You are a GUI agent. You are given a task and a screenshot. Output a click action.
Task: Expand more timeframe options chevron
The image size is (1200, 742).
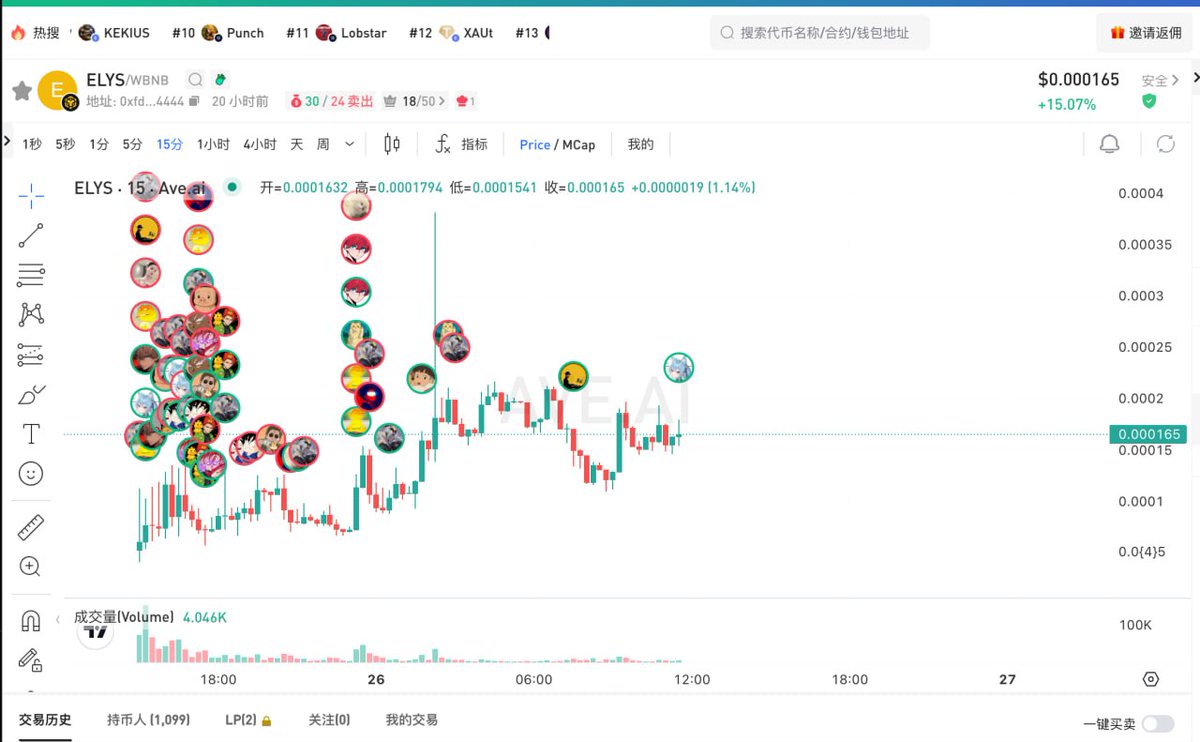349,144
